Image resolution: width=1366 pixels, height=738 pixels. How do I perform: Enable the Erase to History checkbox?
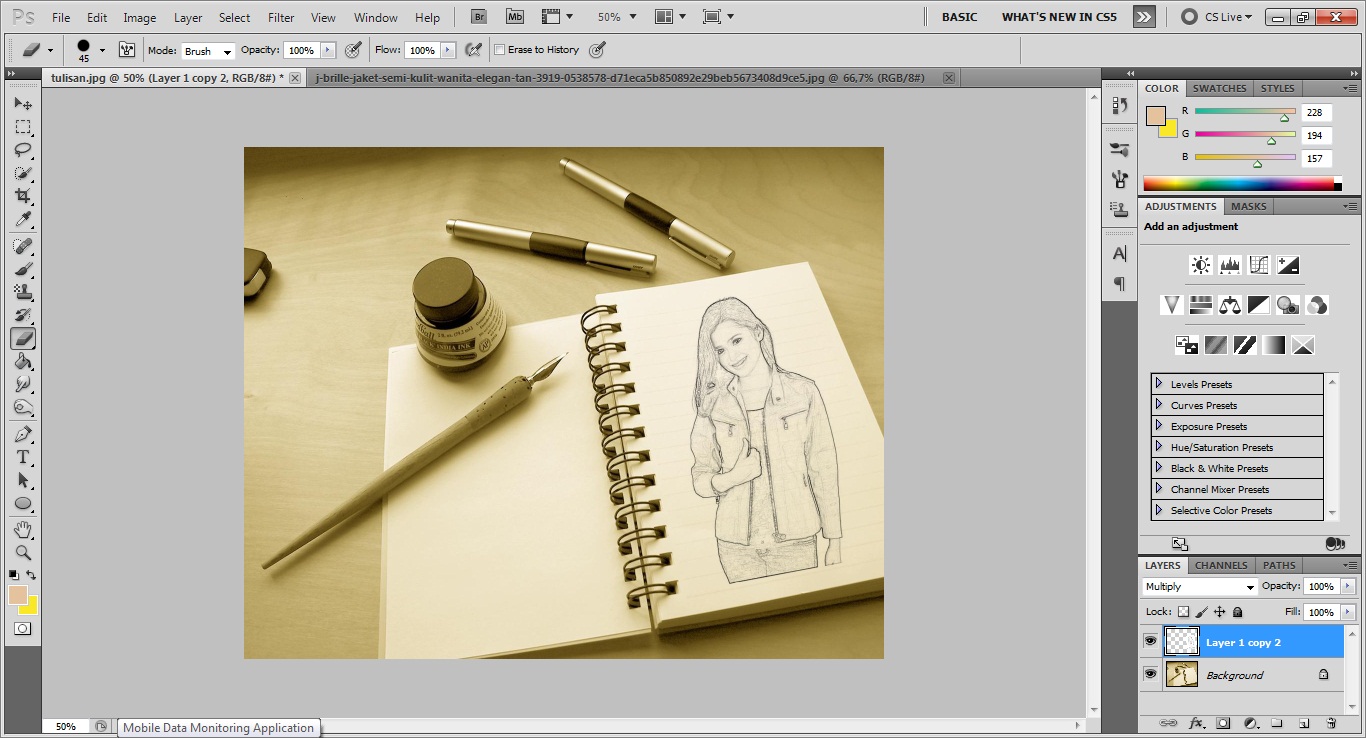pos(500,50)
